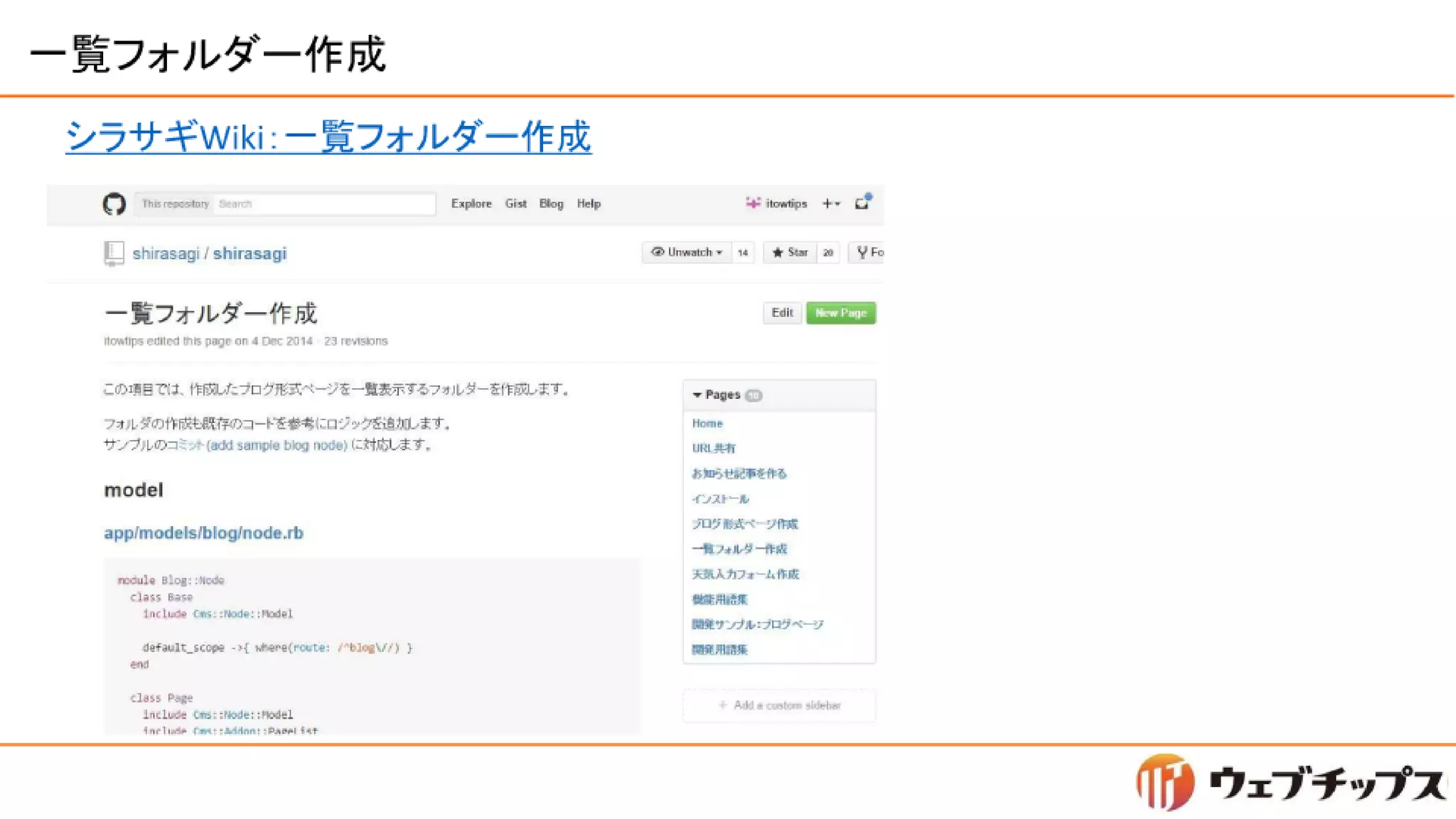The width and height of the screenshot is (1456, 819).
Task: Click the Fork icon button
Action: coord(862,252)
